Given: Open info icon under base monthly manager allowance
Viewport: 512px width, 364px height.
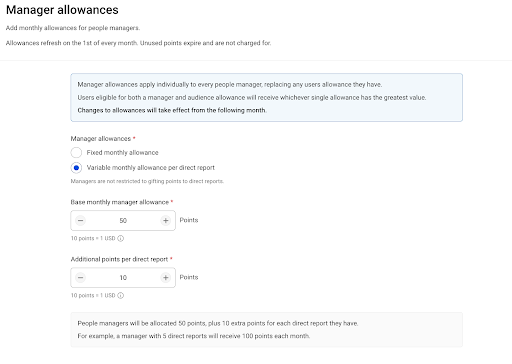Looking at the screenshot, I should point(121,238).
